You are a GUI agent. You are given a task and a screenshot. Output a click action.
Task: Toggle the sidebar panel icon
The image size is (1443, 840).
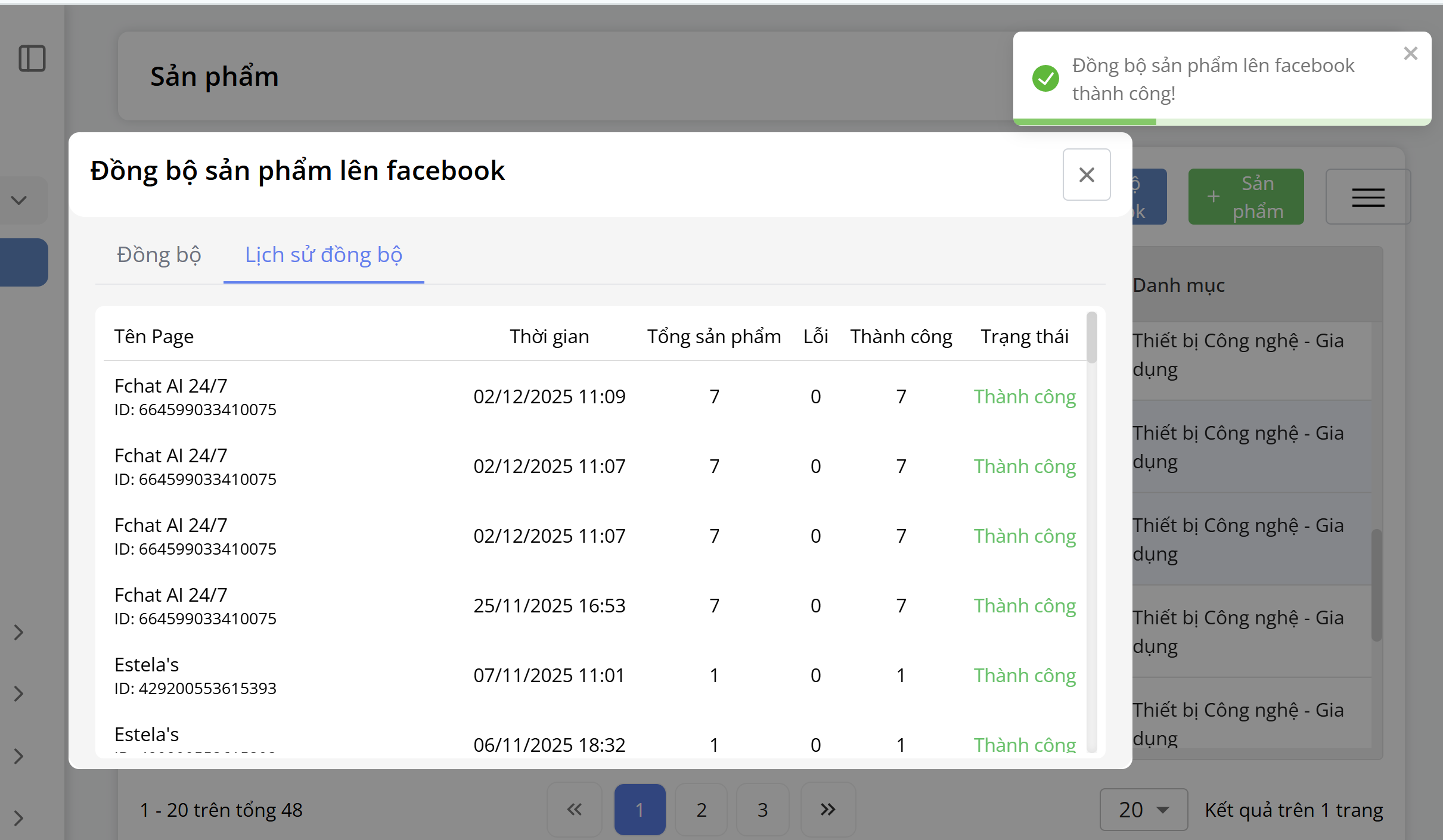pos(32,58)
